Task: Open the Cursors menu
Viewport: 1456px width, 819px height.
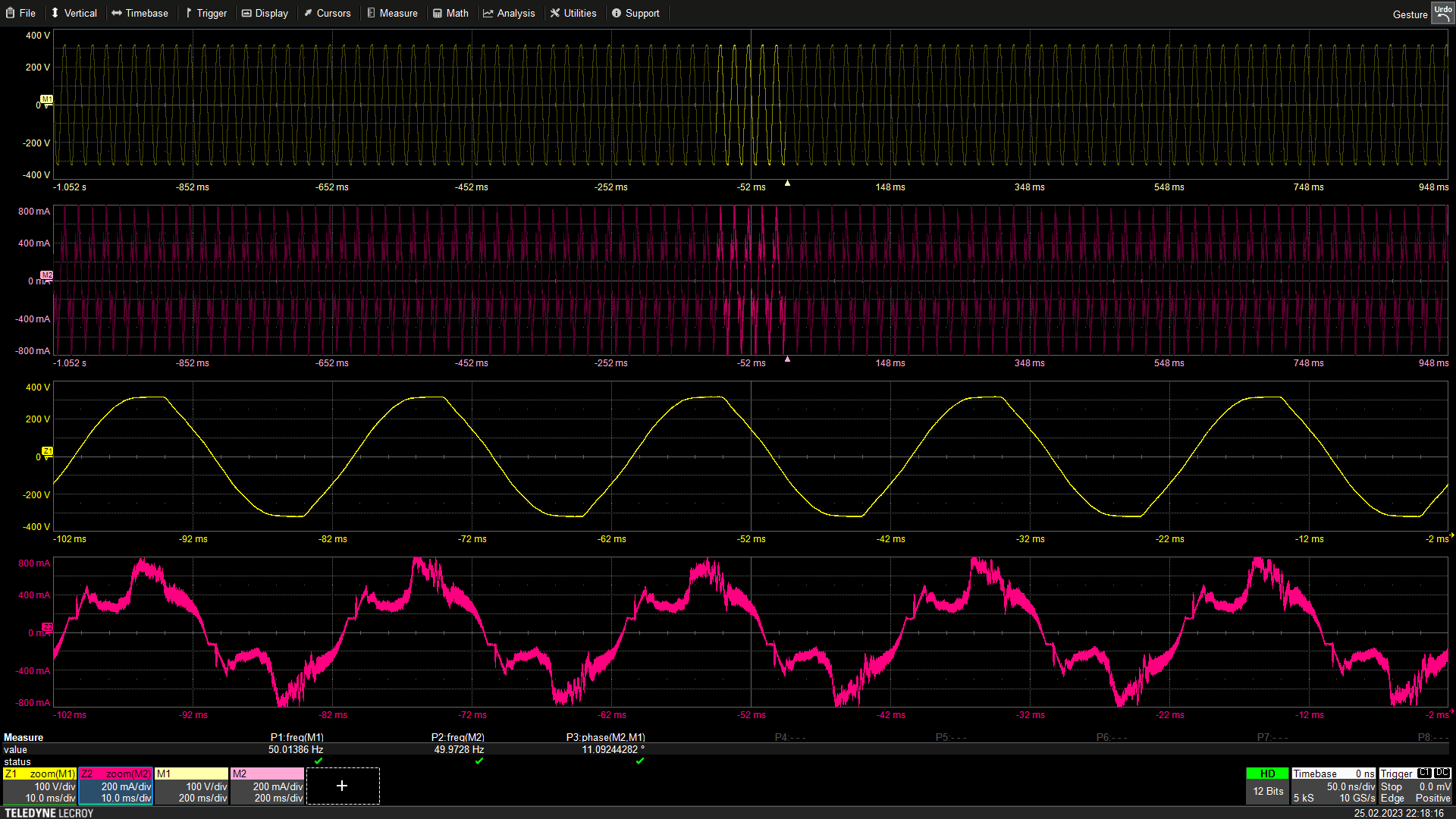Action: (x=327, y=13)
